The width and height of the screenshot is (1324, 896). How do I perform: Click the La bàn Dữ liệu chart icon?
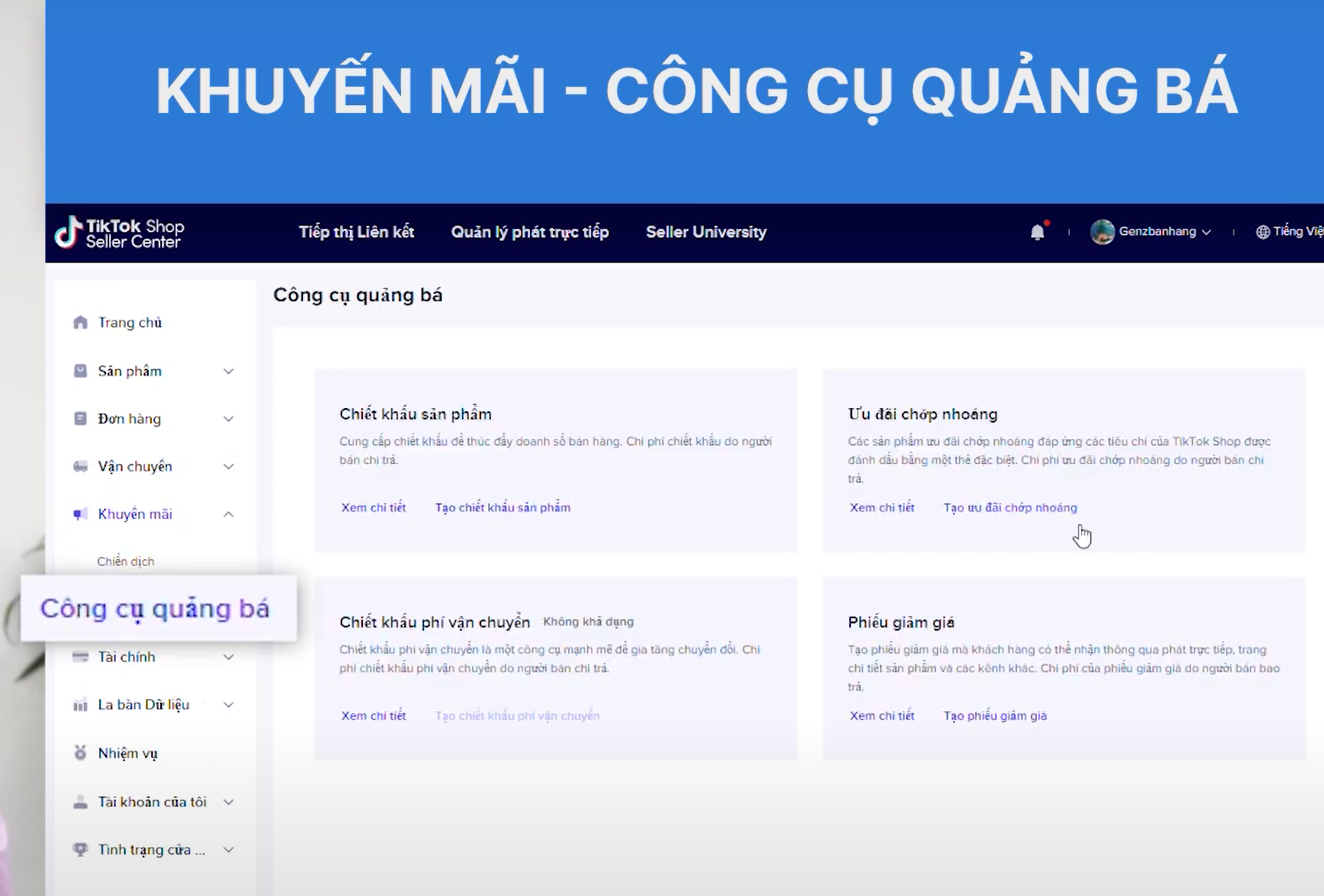click(81, 705)
